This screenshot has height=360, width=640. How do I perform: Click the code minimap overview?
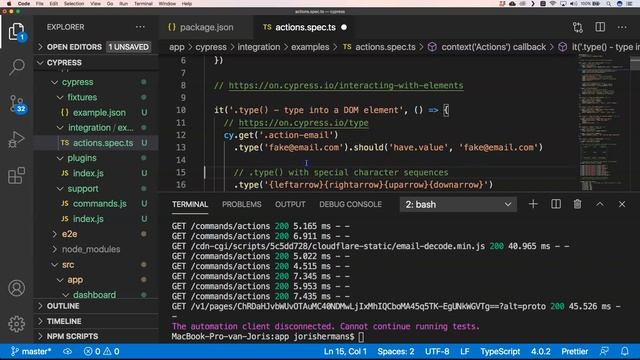click(604, 122)
